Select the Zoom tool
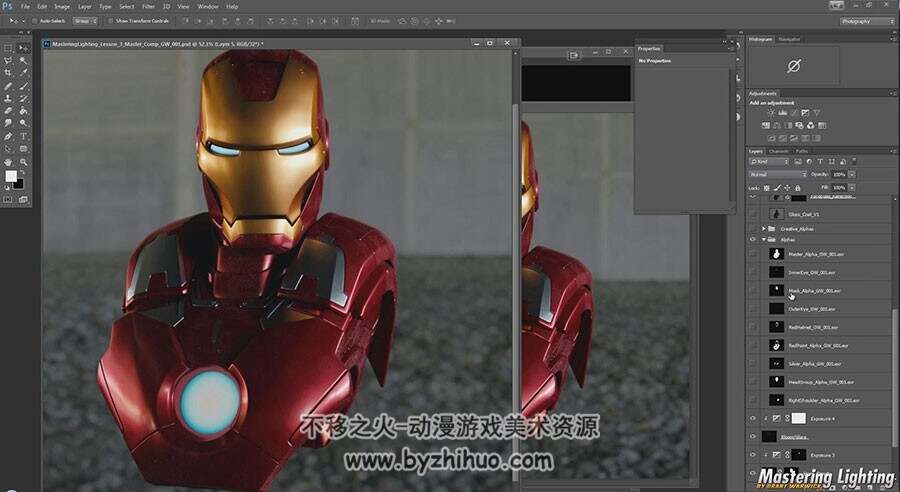The width and height of the screenshot is (900, 492). [x=24, y=162]
